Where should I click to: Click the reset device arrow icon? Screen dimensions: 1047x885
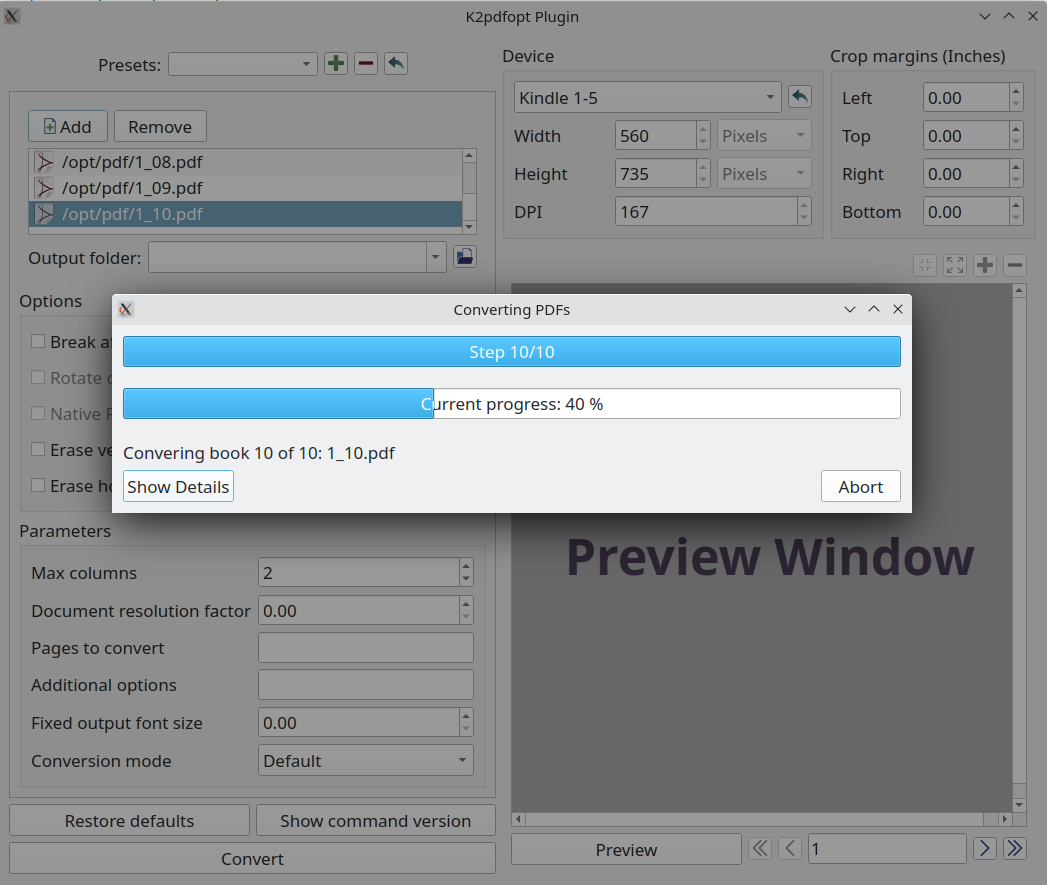[x=800, y=97]
